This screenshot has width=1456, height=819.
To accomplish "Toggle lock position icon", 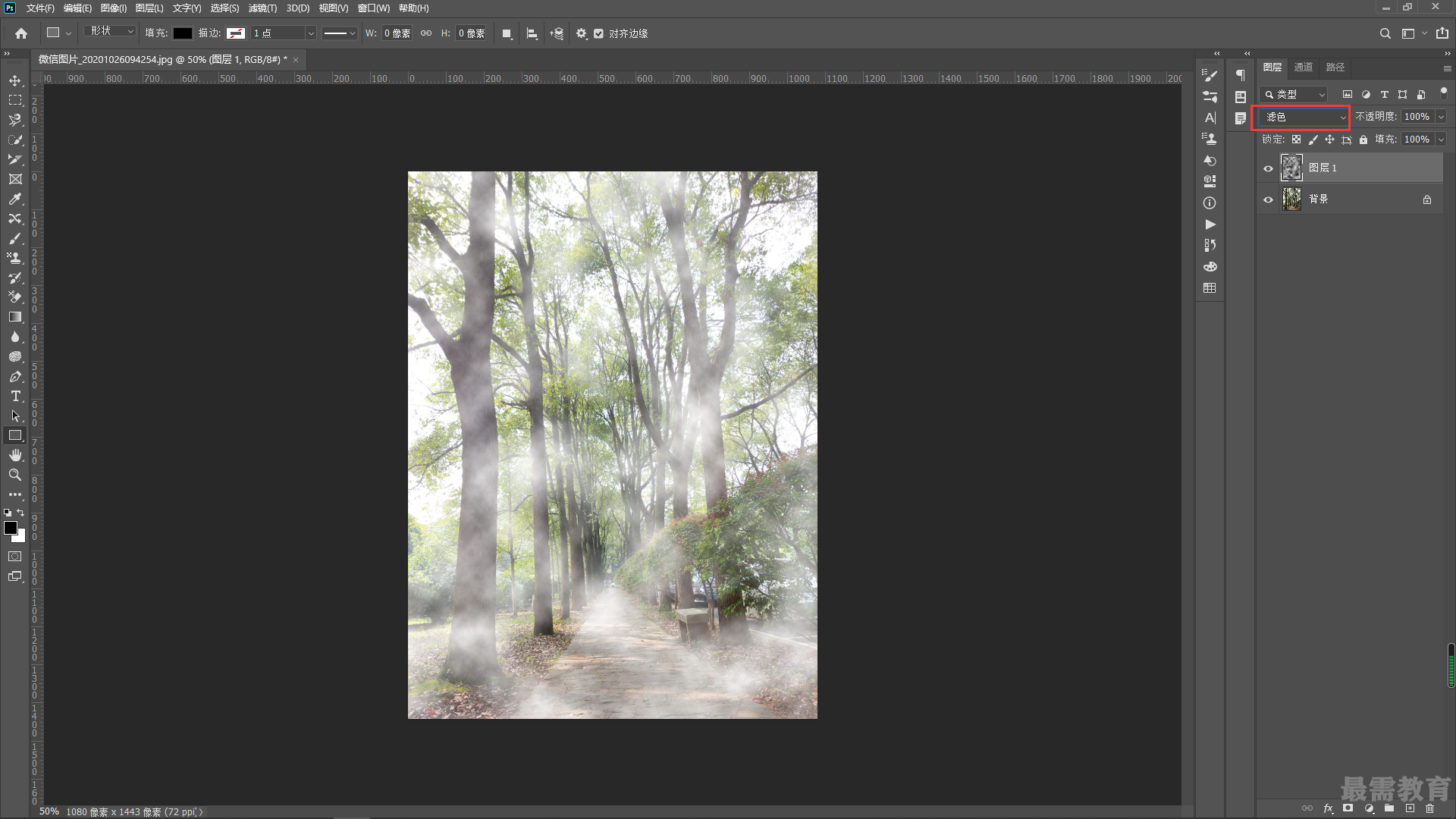I will pos(1329,140).
